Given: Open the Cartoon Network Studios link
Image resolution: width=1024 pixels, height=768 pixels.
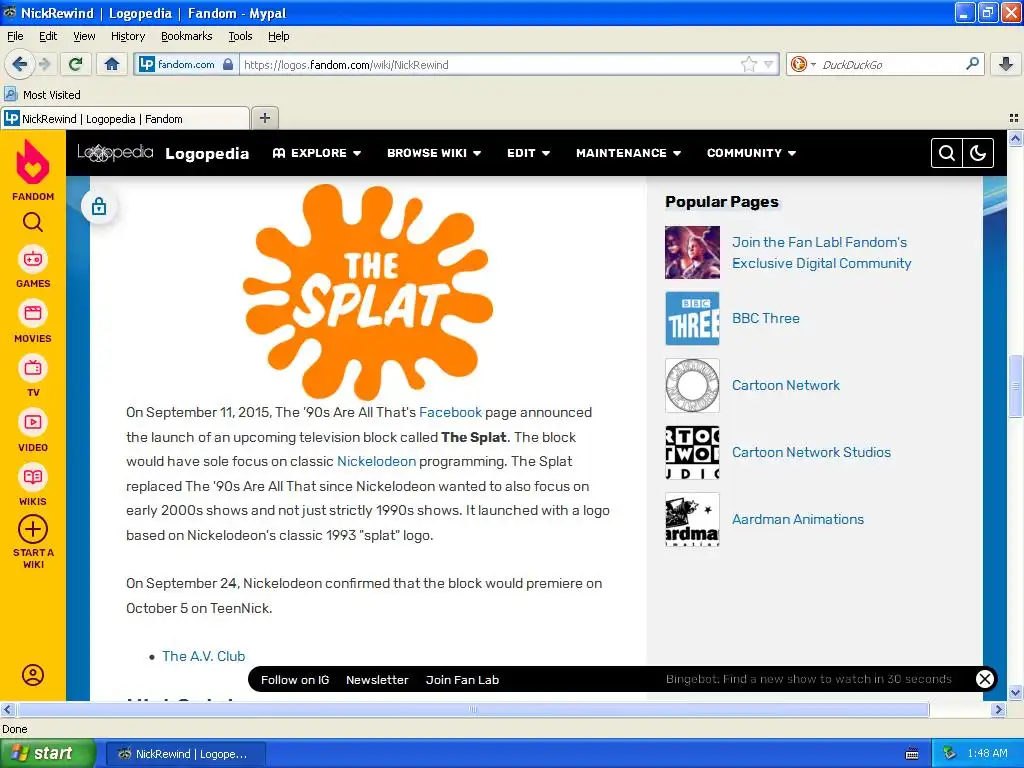Looking at the screenshot, I should [x=811, y=452].
